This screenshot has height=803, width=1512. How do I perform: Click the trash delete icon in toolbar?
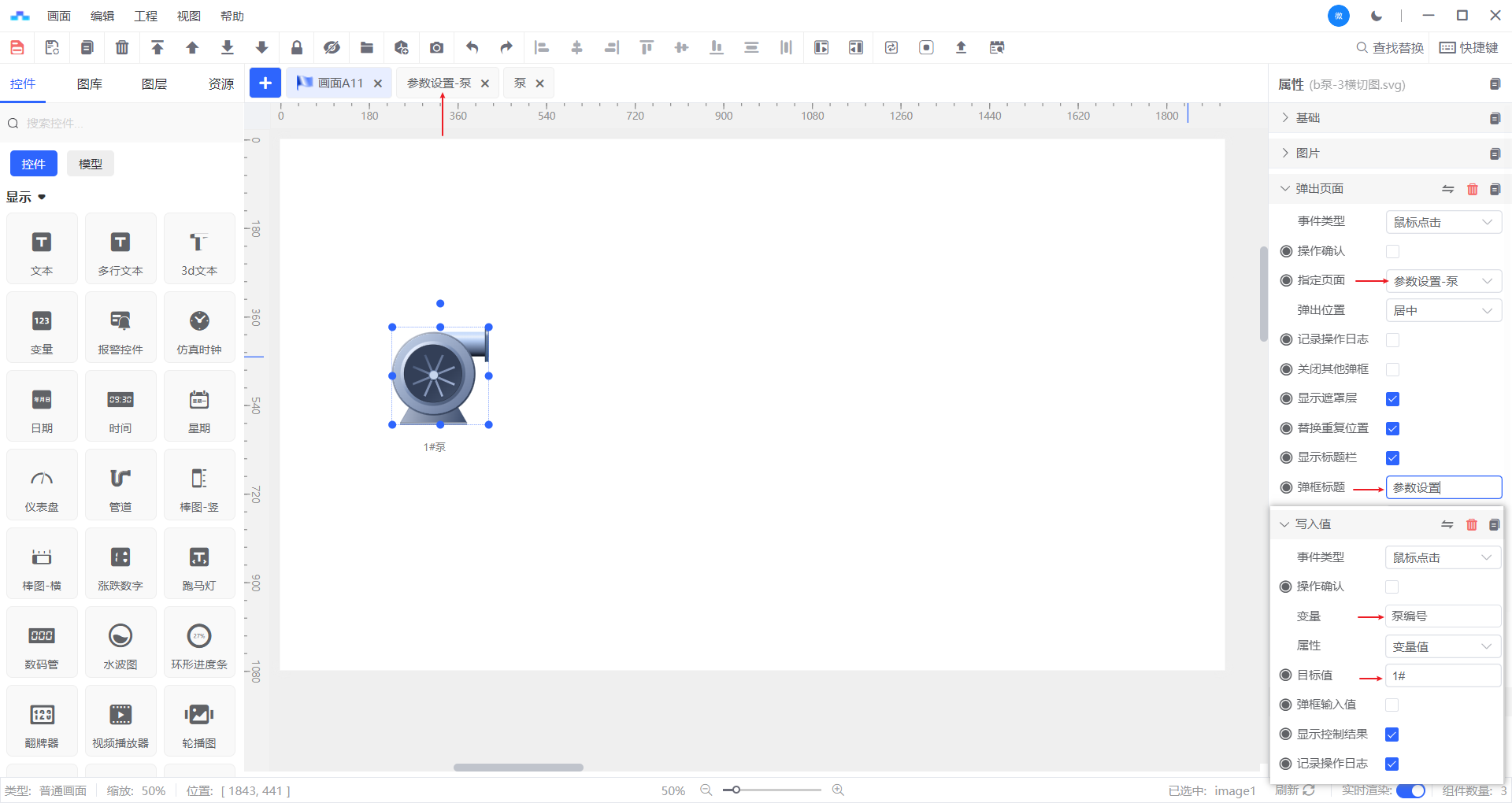click(122, 48)
